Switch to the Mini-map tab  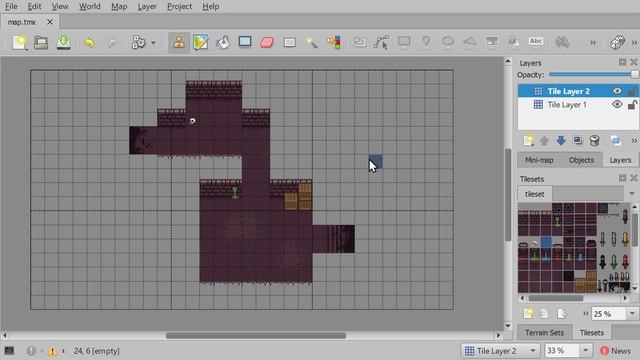pos(539,160)
